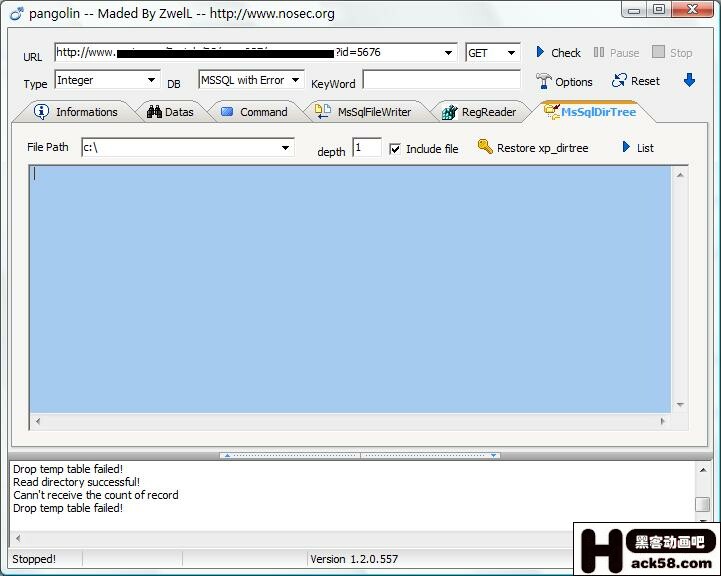Open the DB dropdown showing MSSQL with Error
The image size is (721, 576).
(x=296, y=80)
